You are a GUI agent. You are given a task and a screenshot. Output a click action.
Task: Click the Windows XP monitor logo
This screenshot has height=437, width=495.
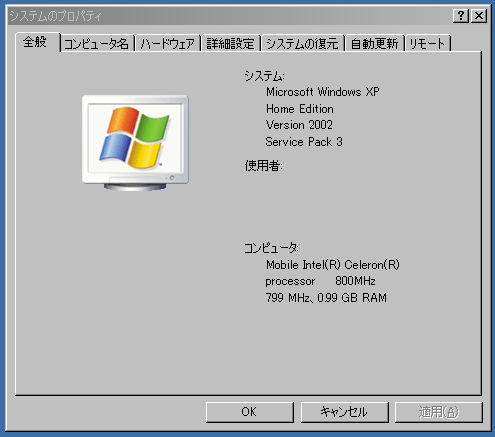coord(135,143)
